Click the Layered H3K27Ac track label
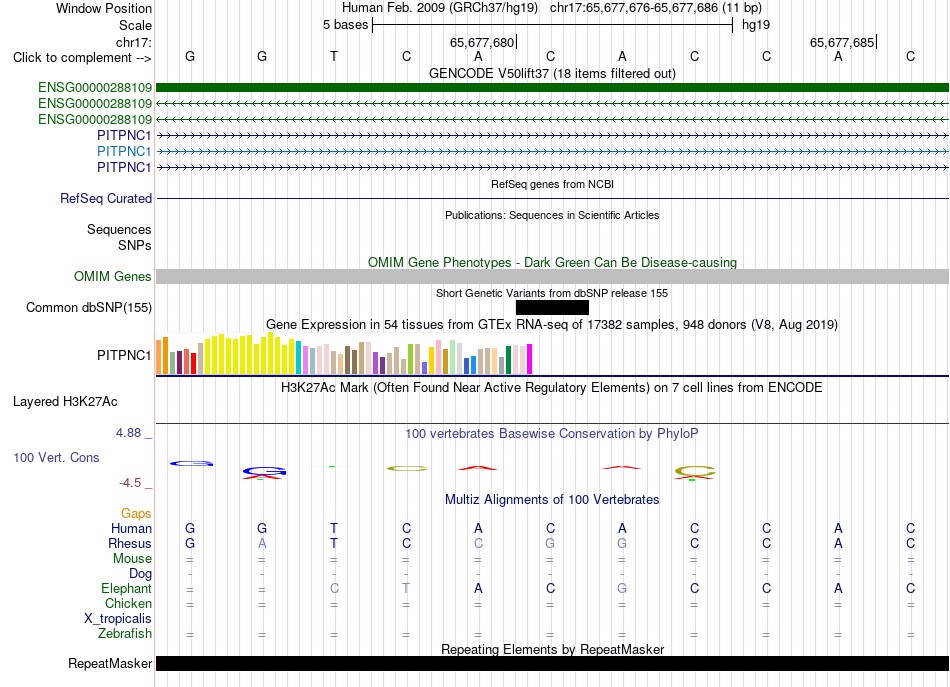This screenshot has width=950, height=687. [65, 402]
